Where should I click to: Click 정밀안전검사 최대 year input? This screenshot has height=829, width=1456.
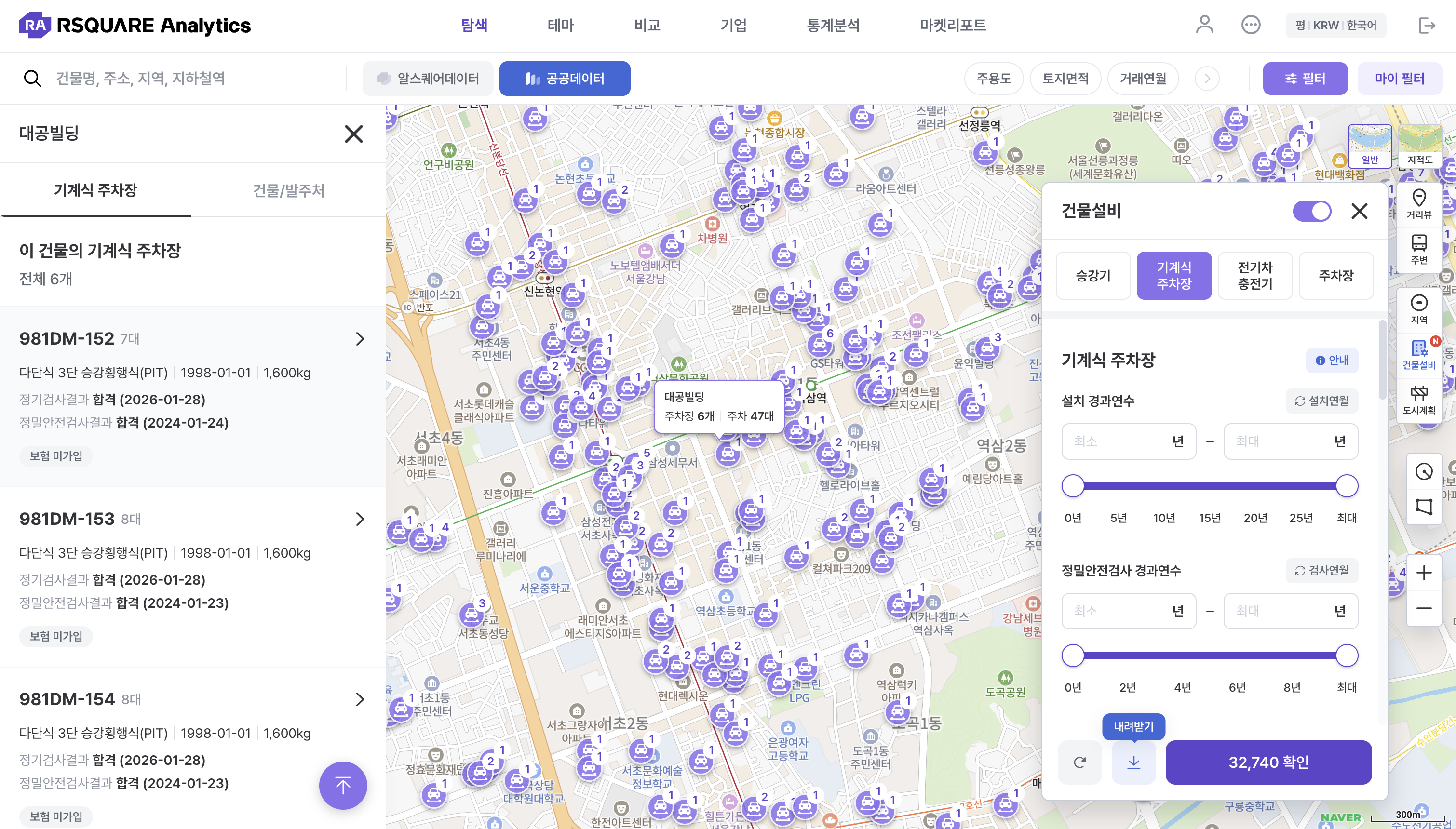click(x=1290, y=611)
